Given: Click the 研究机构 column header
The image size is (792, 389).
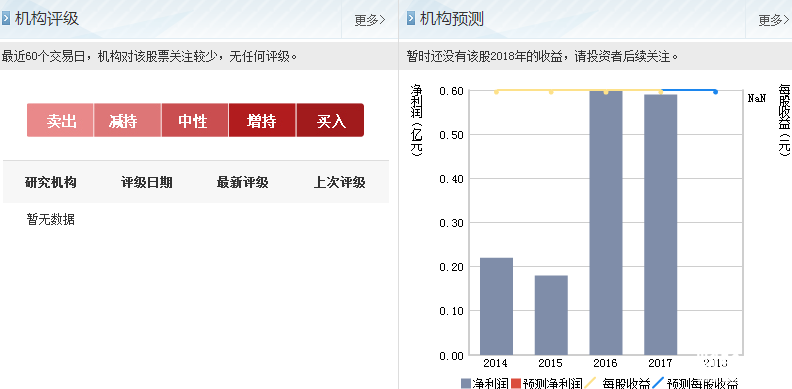Looking at the screenshot, I should click(x=51, y=182).
